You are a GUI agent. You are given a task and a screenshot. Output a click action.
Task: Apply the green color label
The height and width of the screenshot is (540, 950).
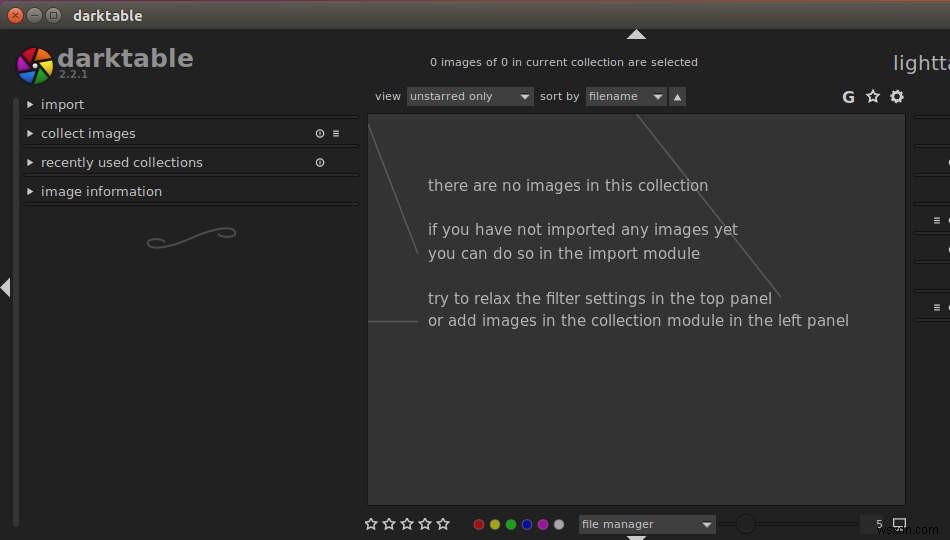point(511,524)
